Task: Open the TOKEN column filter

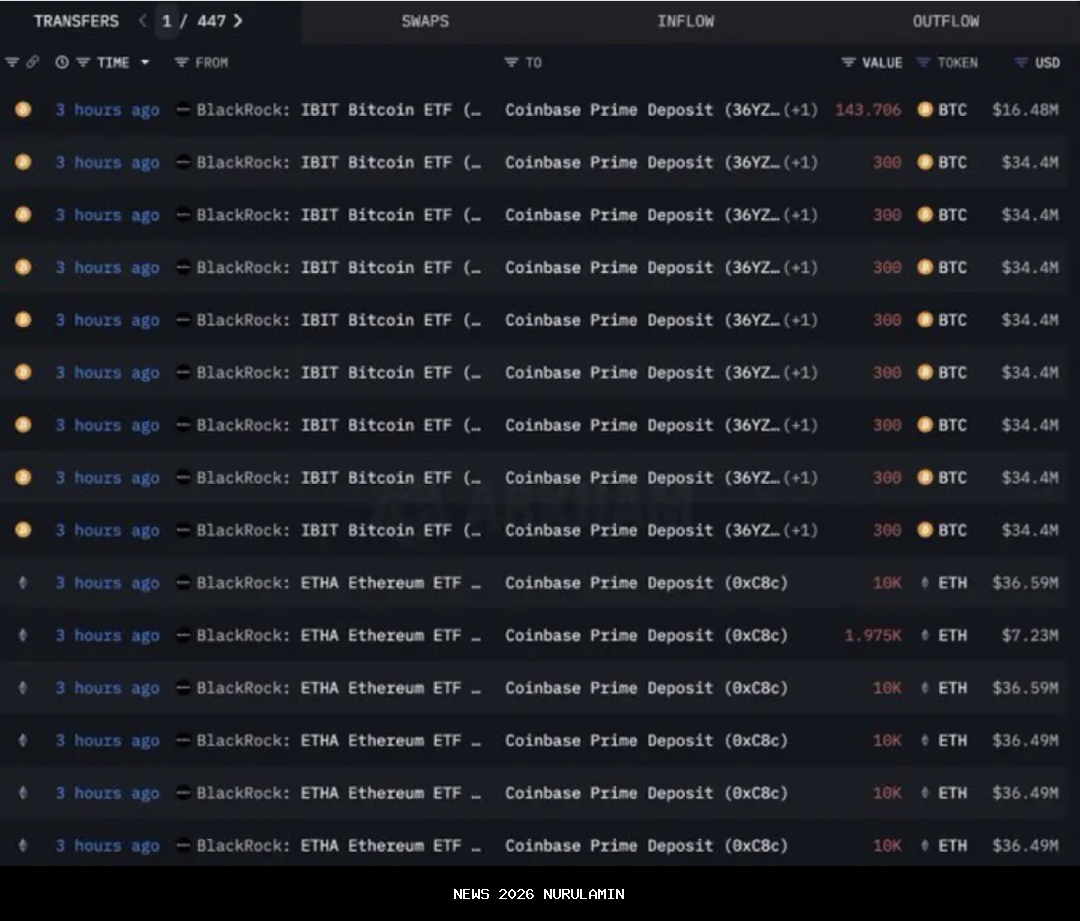Action: [x=924, y=62]
